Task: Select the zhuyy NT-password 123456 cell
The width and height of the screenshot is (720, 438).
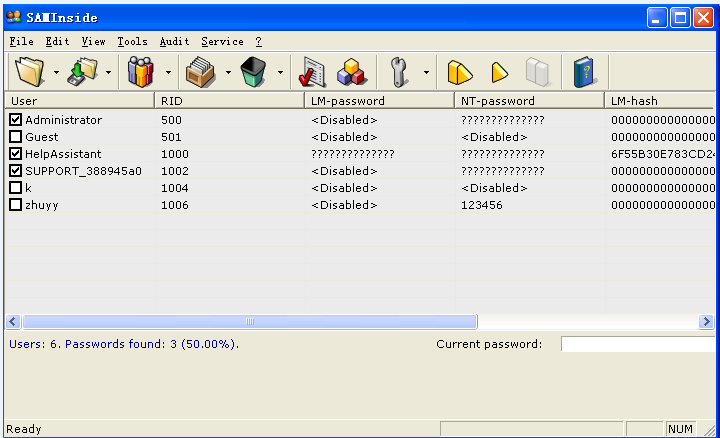Action: [x=482, y=205]
